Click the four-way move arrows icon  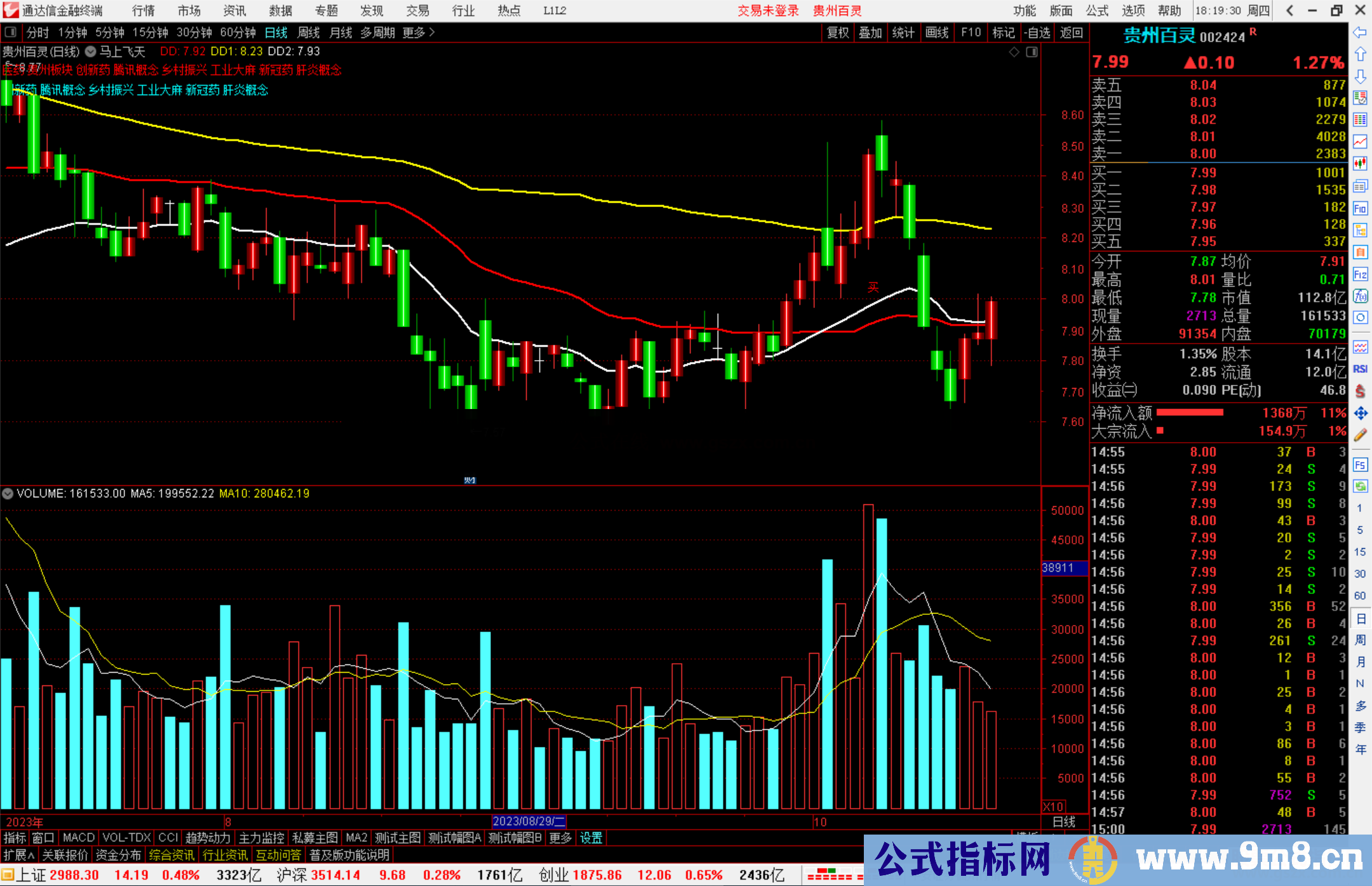(x=1360, y=413)
